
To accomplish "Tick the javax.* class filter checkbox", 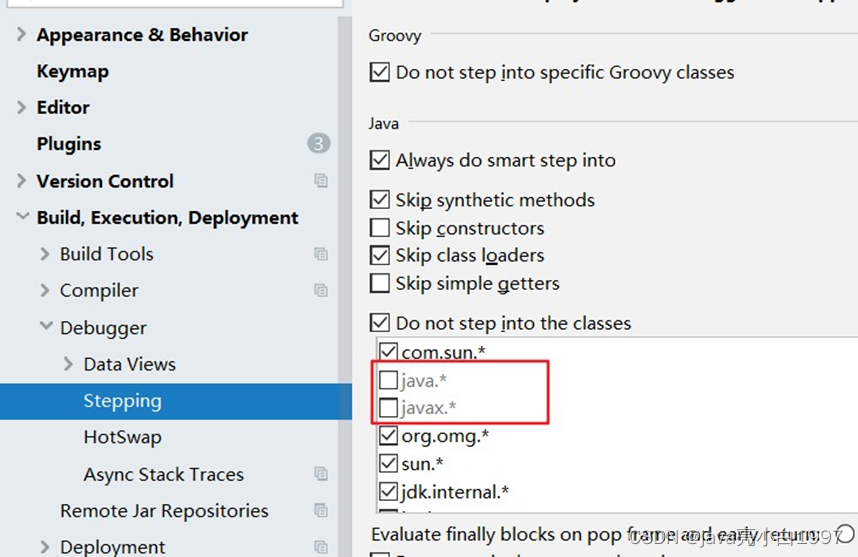I will coord(388,408).
